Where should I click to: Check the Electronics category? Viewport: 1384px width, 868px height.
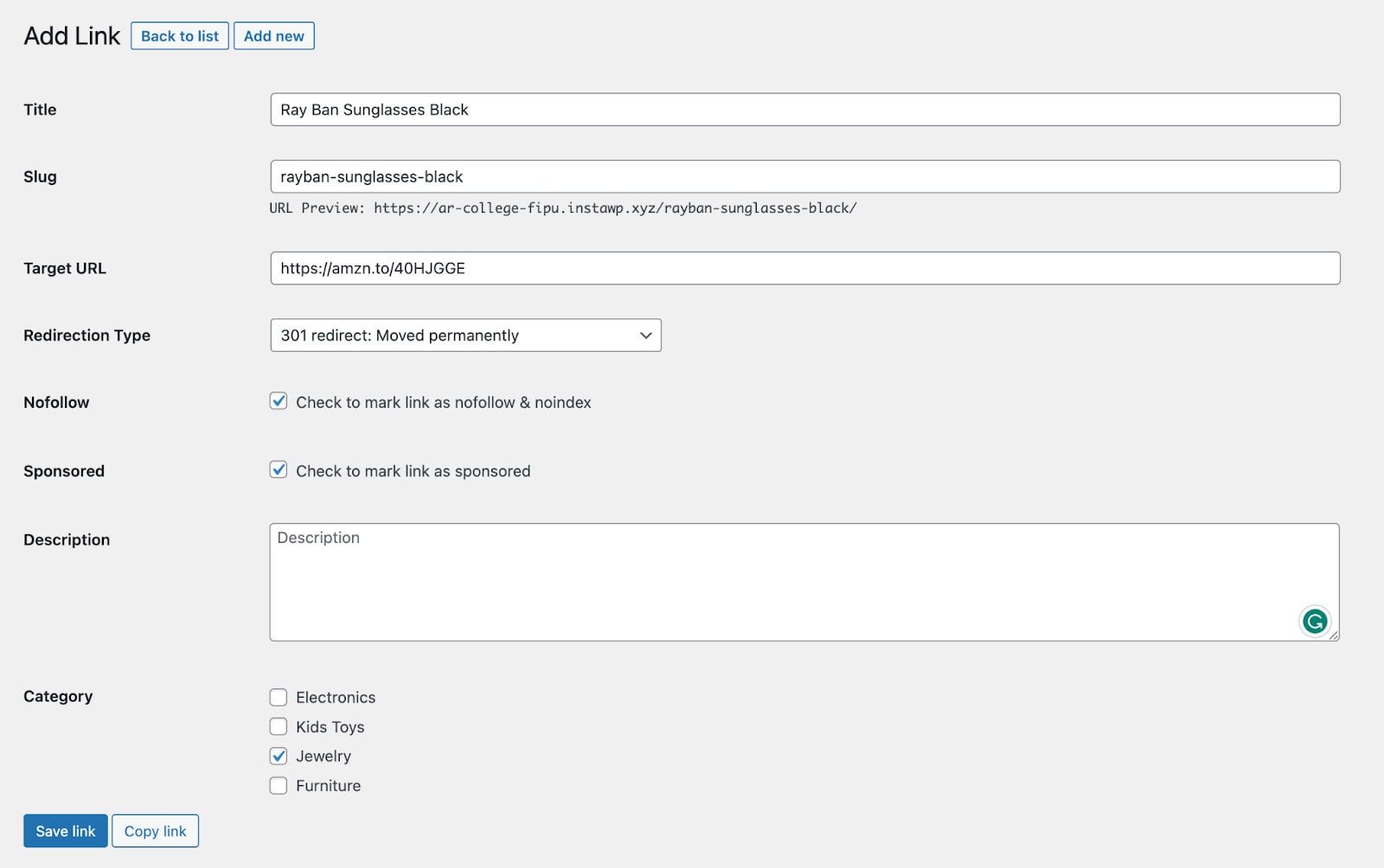point(278,697)
